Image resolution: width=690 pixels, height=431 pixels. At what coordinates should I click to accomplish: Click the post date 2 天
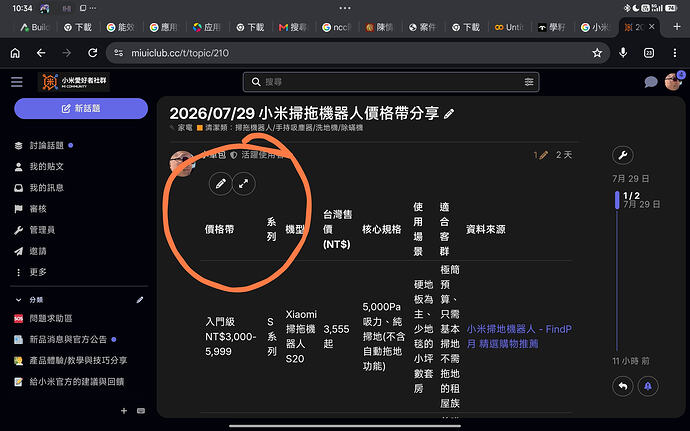(x=564, y=155)
